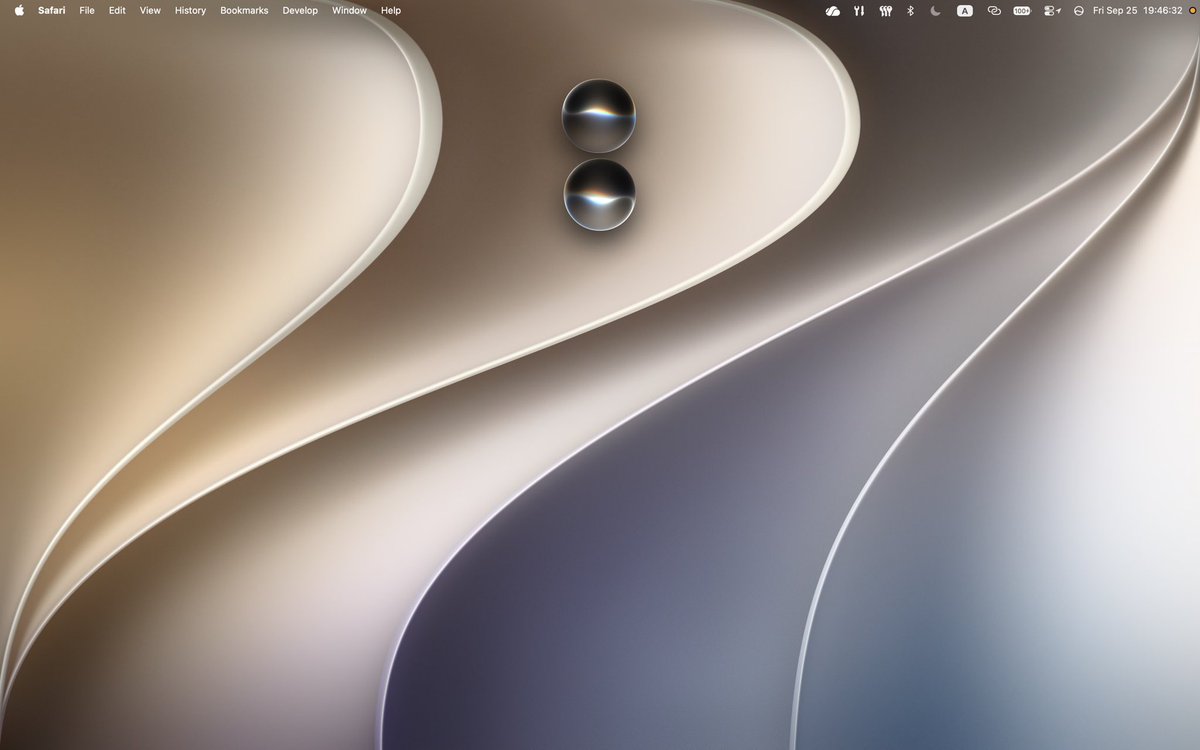This screenshot has height=750, width=1200.
Task: Open the Focus moon menu
Action: (x=936, y=10)
